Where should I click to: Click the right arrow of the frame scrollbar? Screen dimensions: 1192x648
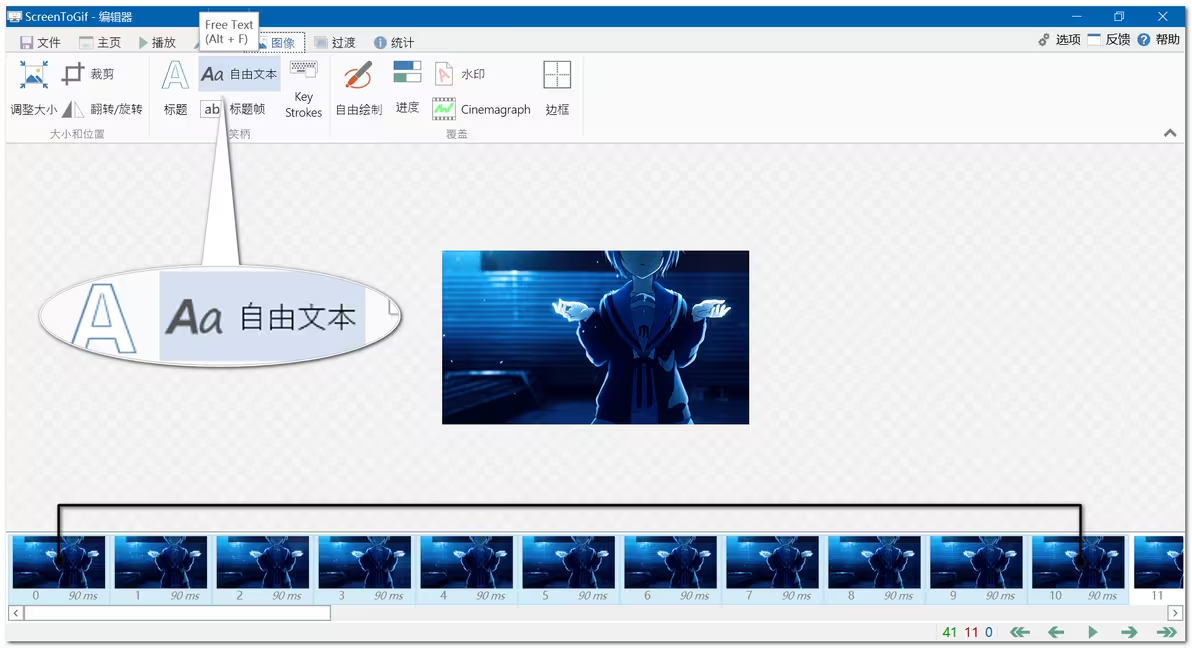point(1175,613)
